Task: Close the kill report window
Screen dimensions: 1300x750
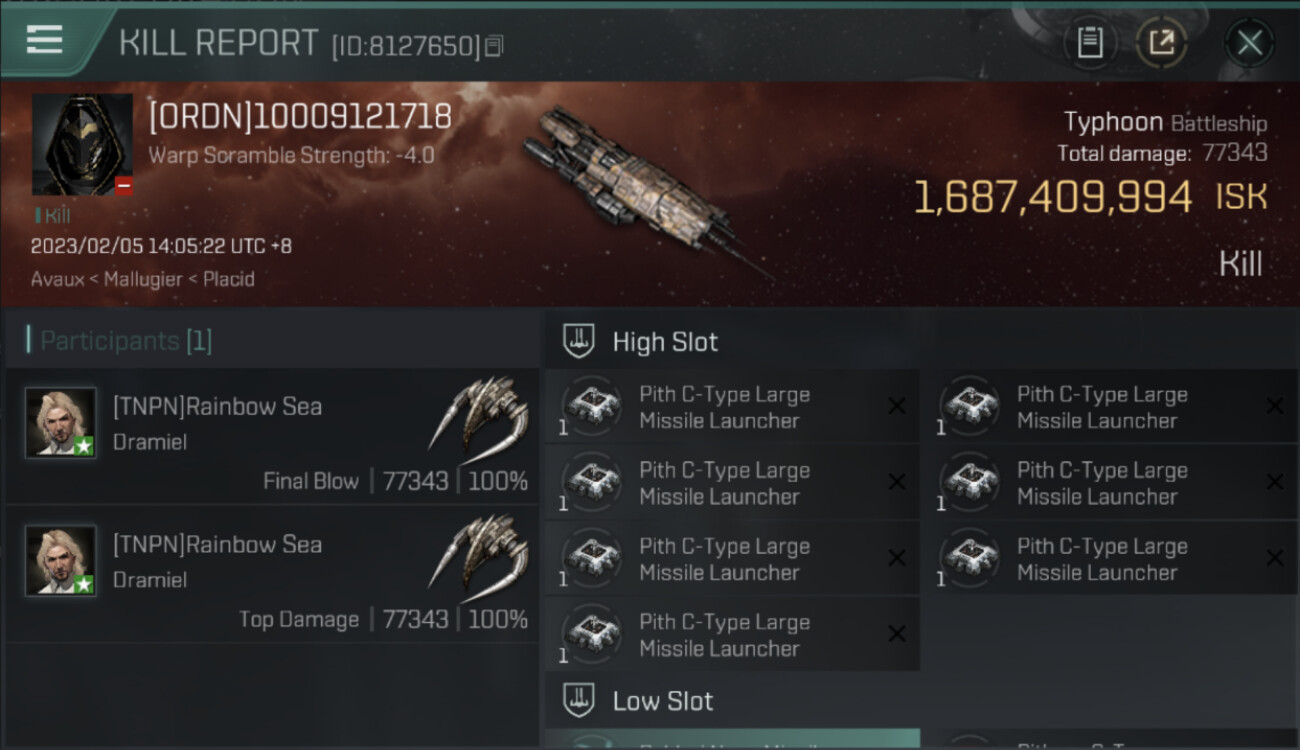Action: [1249, 43]
